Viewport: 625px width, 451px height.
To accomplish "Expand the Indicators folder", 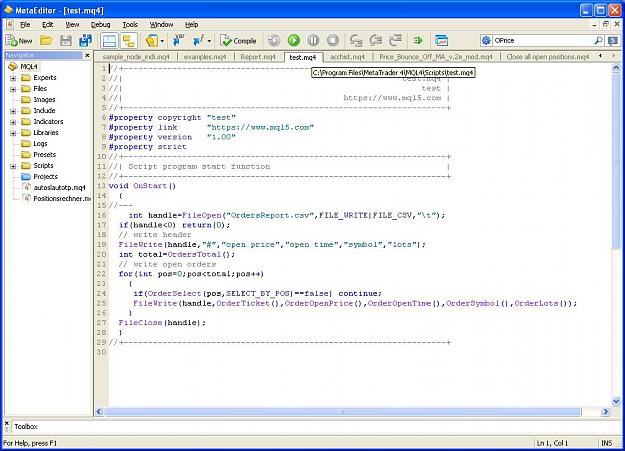I will (x=13, y=122).
